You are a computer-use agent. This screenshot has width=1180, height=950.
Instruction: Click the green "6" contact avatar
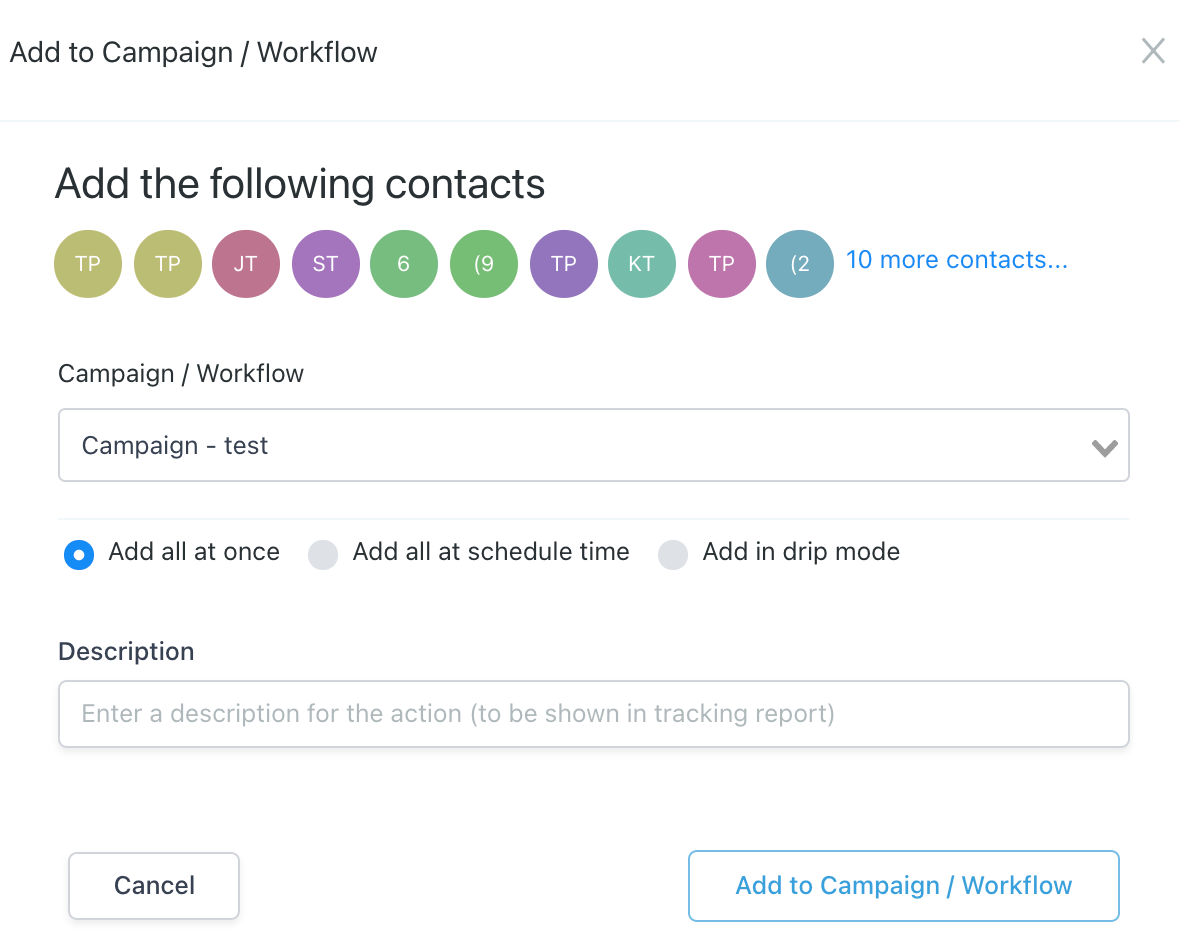click(x=404, y=264)
